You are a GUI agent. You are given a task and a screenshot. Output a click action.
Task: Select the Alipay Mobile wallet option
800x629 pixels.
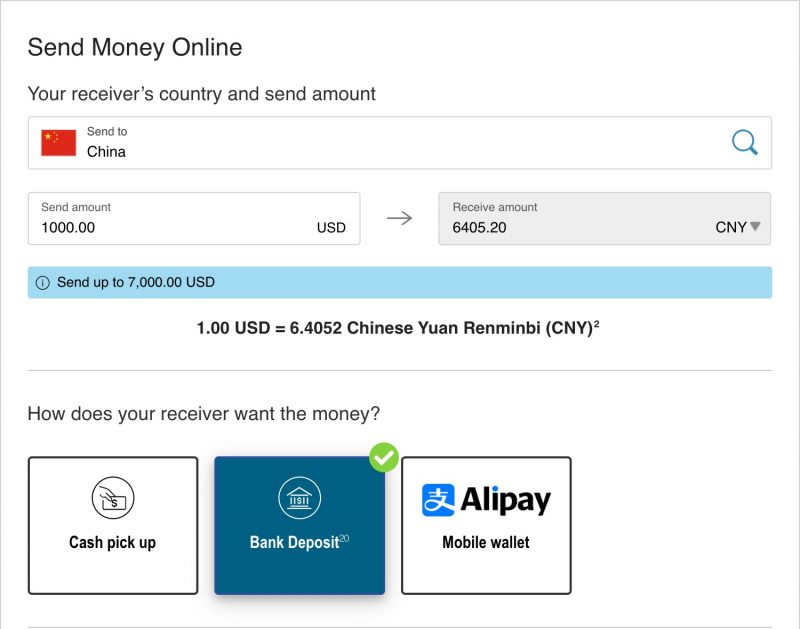[x=486, y=524]
